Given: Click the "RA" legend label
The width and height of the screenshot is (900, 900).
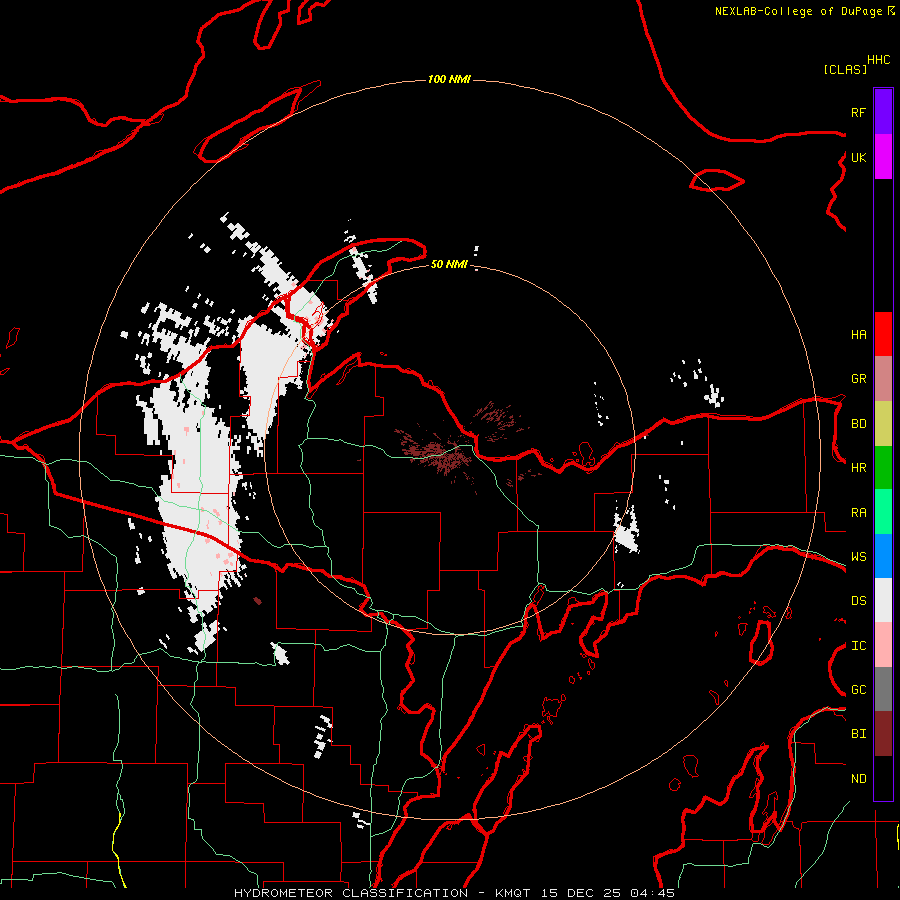Looking at the screenshot, I should (x=858, y=513).
